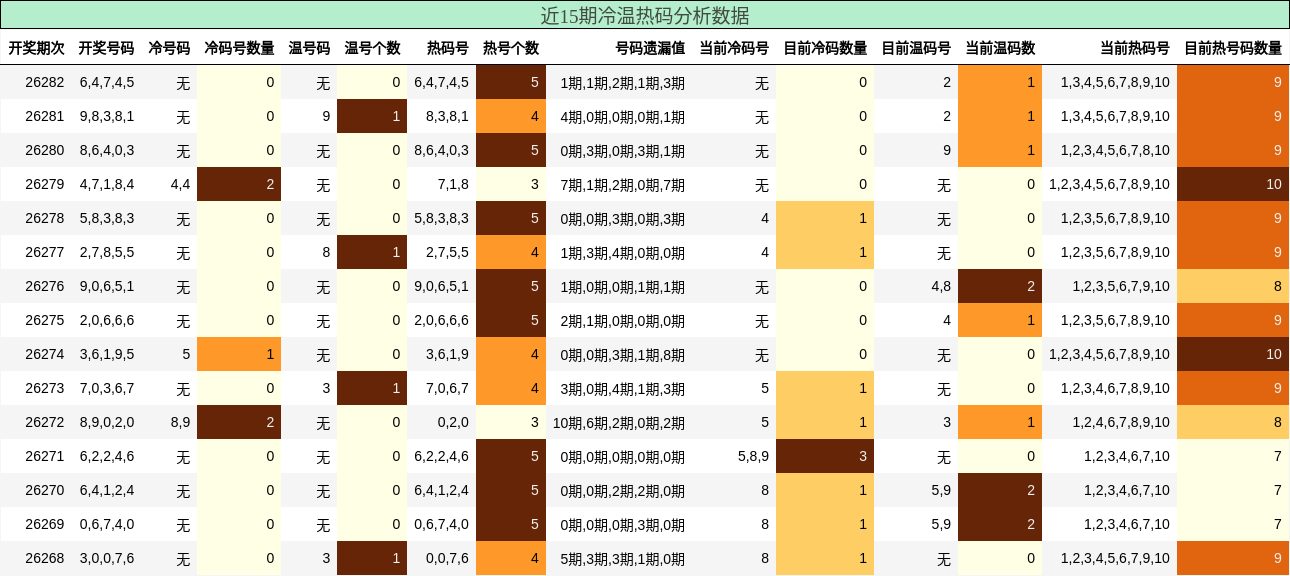Click the title 近15期冷温热码分析数据
This screenshot has width=1290, height=576.
click(645, 15)
